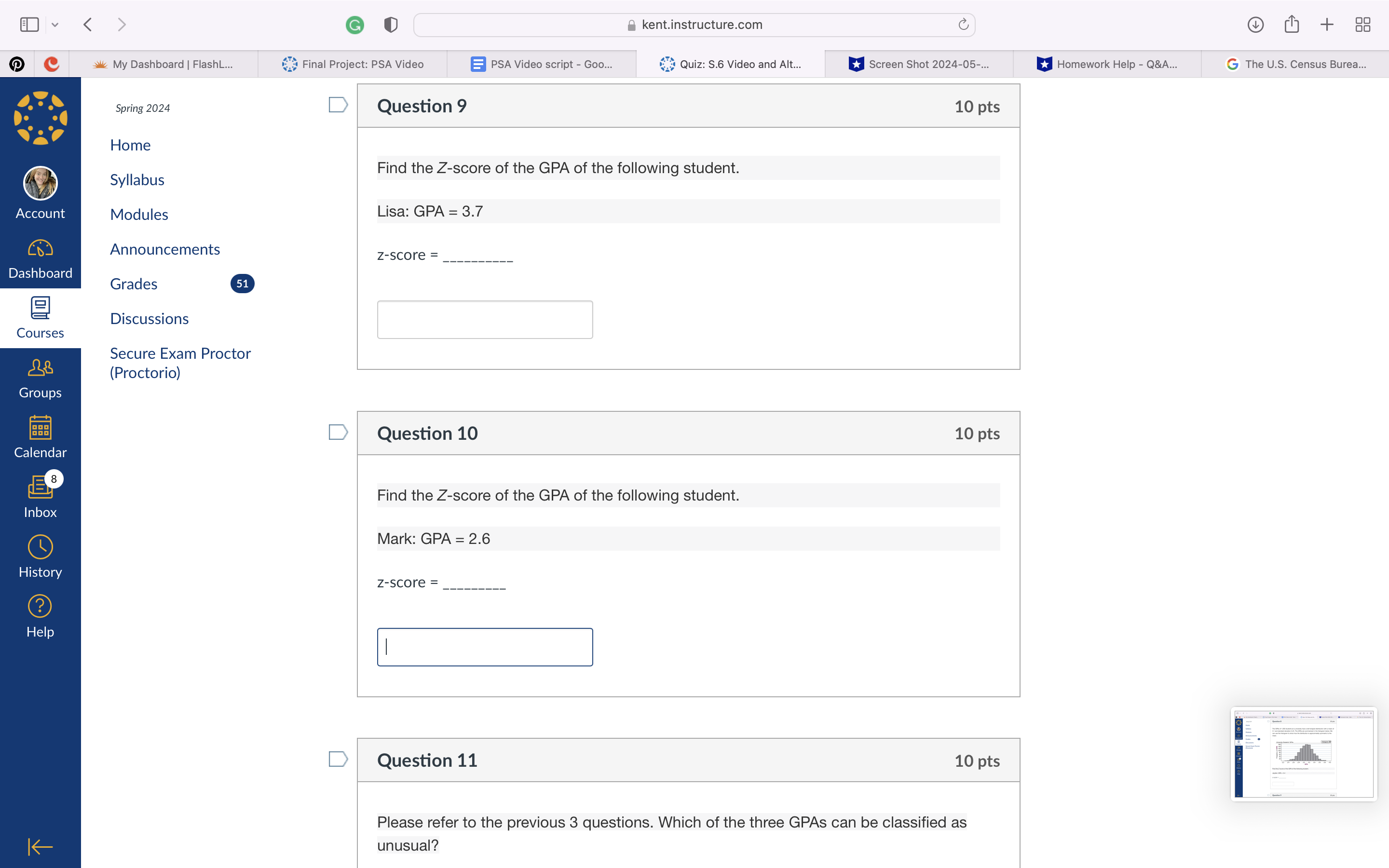Expand the Safari sidebar dropdown chevron
Image resolution: width=1389 pixels, height=868 pixels.
(55, 25)
